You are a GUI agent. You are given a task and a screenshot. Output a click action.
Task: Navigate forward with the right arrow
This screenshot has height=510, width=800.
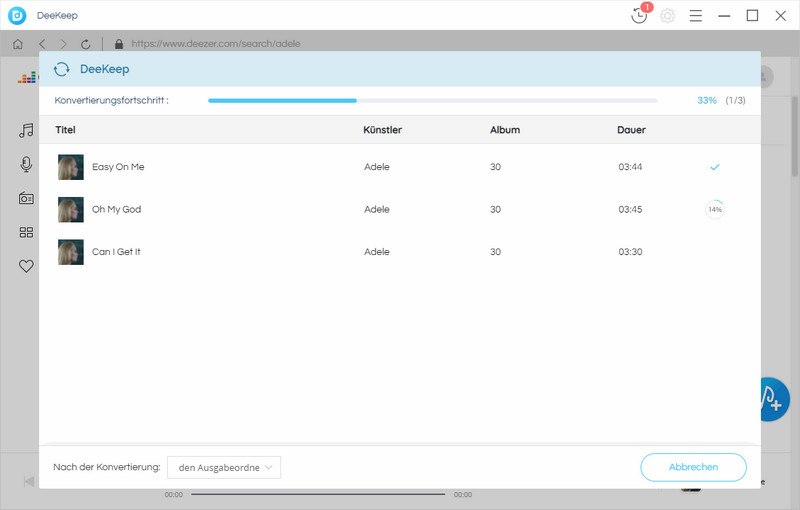(x=63, y=44)
